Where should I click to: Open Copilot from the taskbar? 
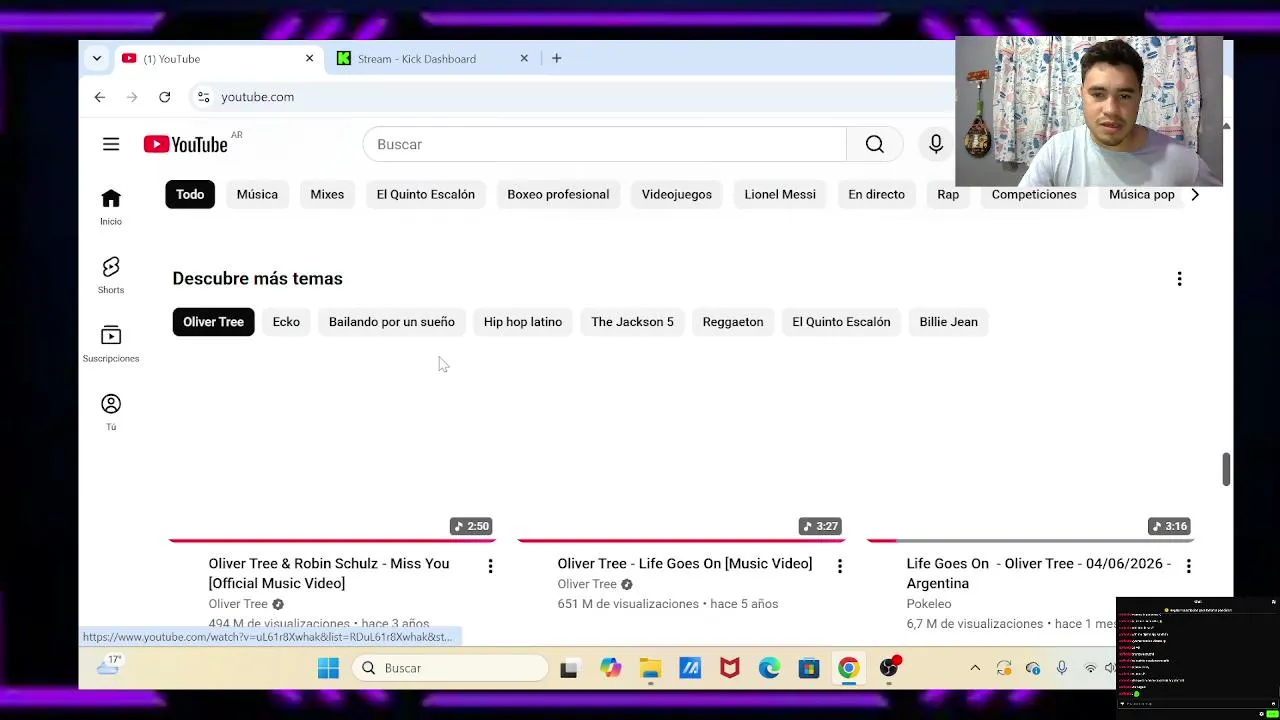610,668
